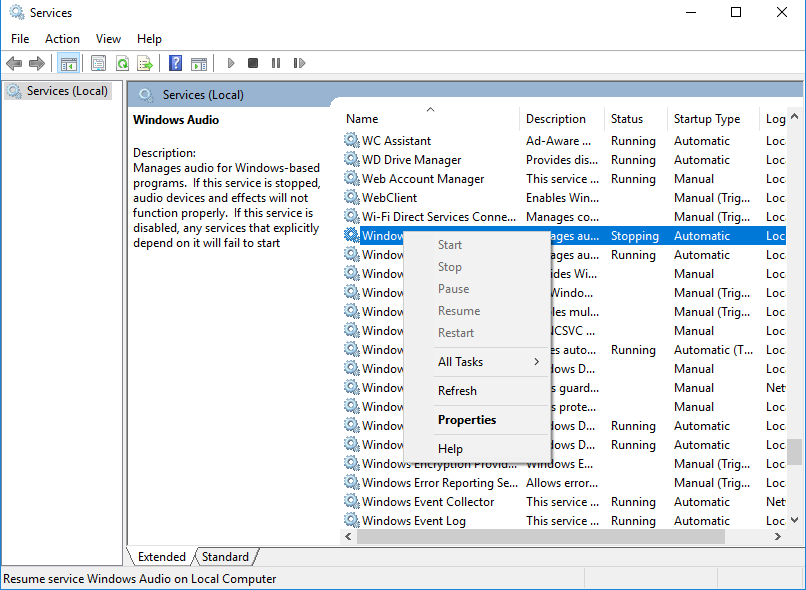Open the Help menu in the menu bar
This screenshot has height=590, width=806.
click(x=149, y=39)
